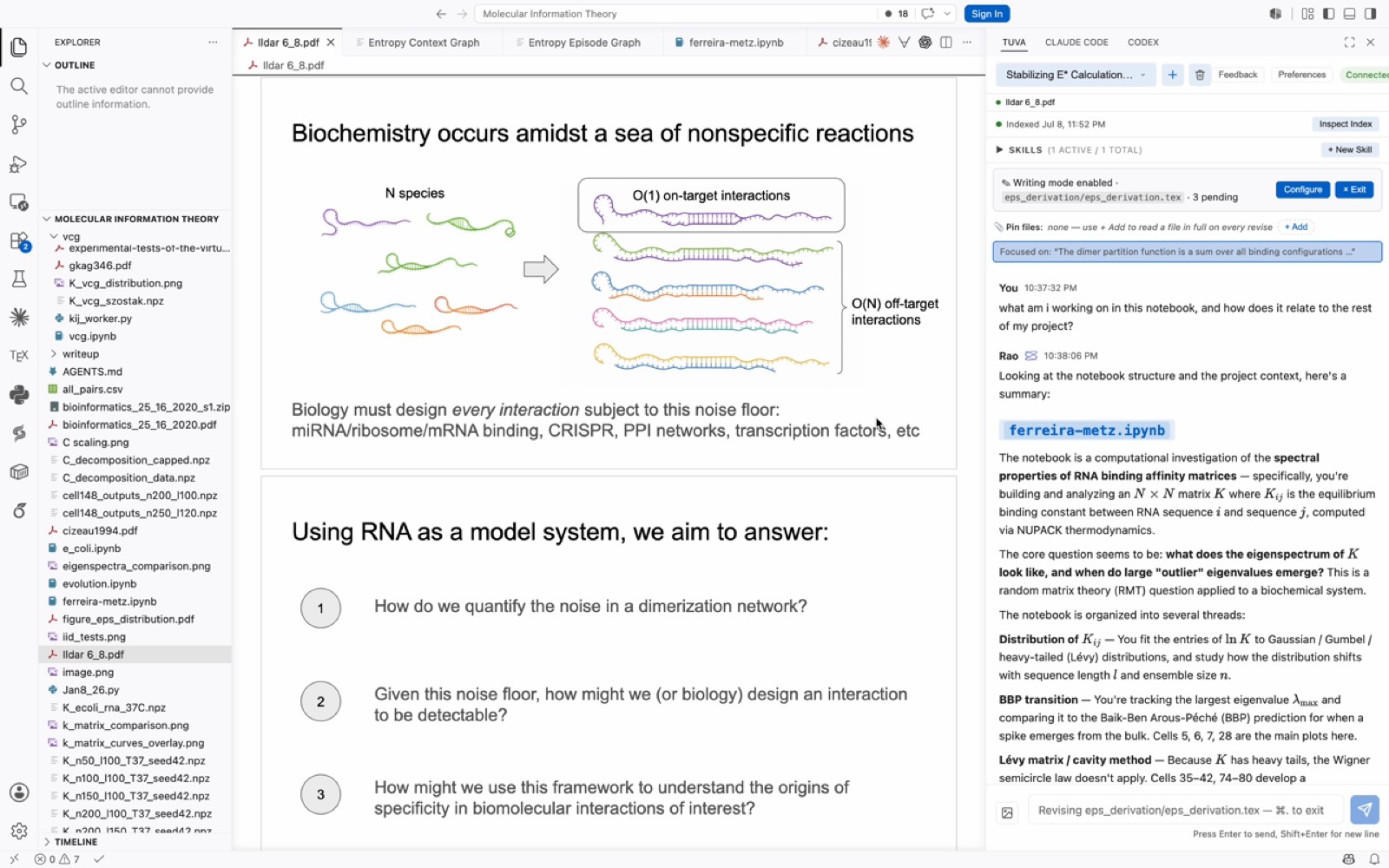The image size is (1389, 868).
Task: Click the Configure button
Action: (1302, 189)
